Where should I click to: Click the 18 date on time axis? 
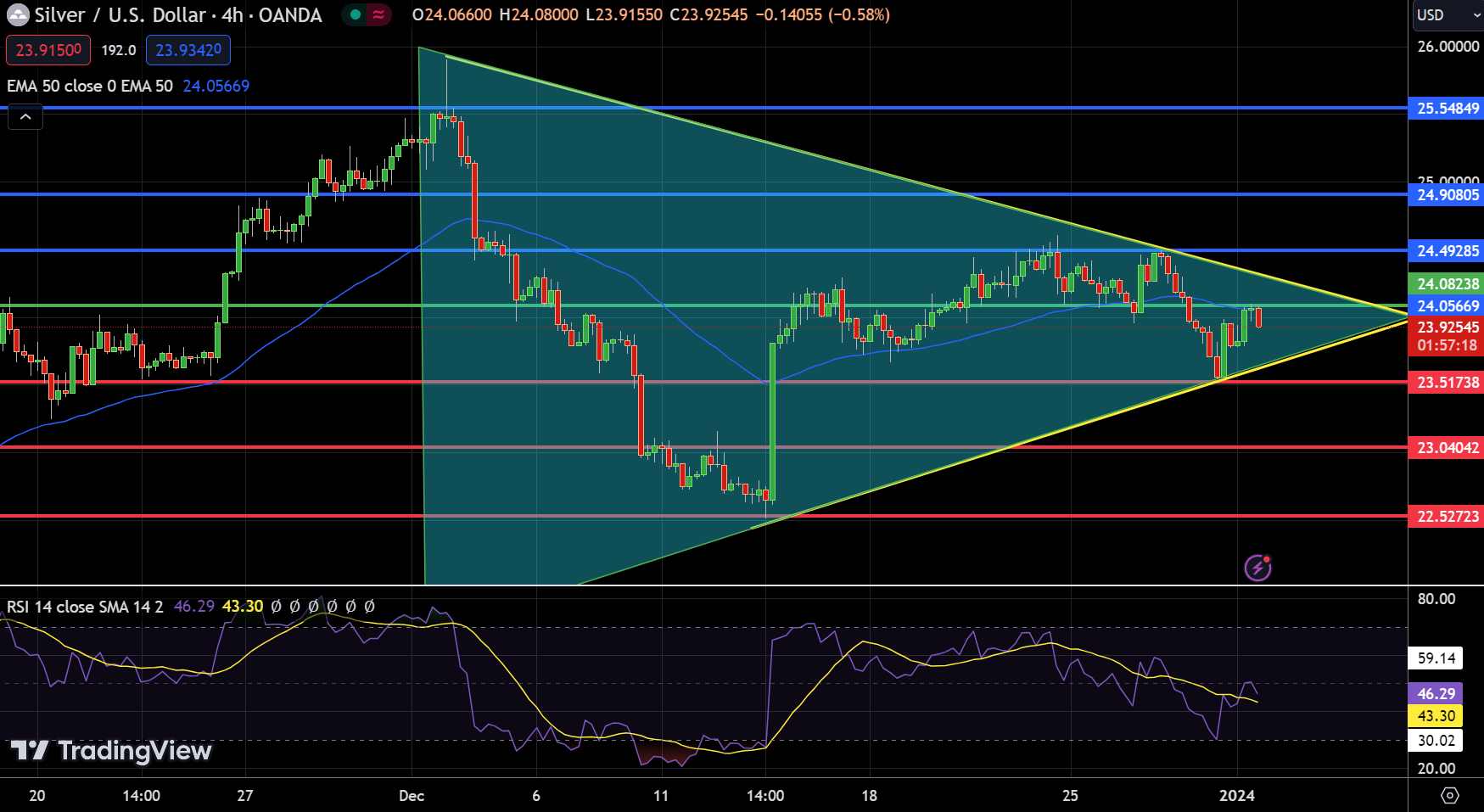pos(869,796)
